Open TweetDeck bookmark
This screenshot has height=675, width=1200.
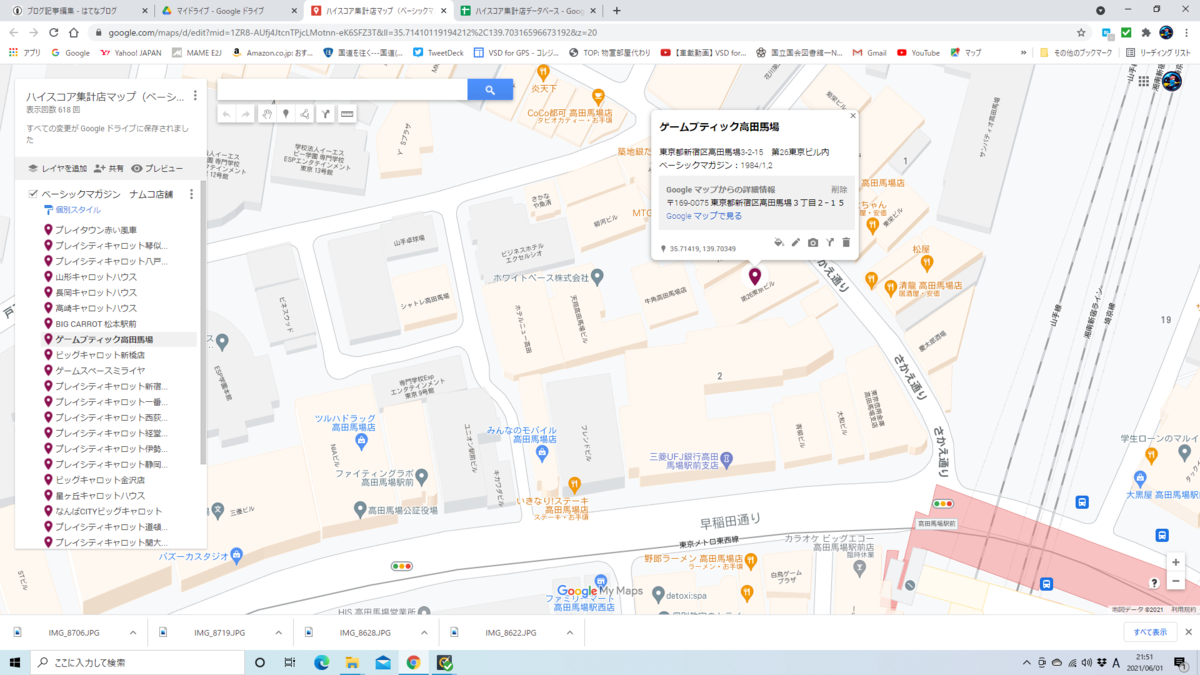click(438, 53)
